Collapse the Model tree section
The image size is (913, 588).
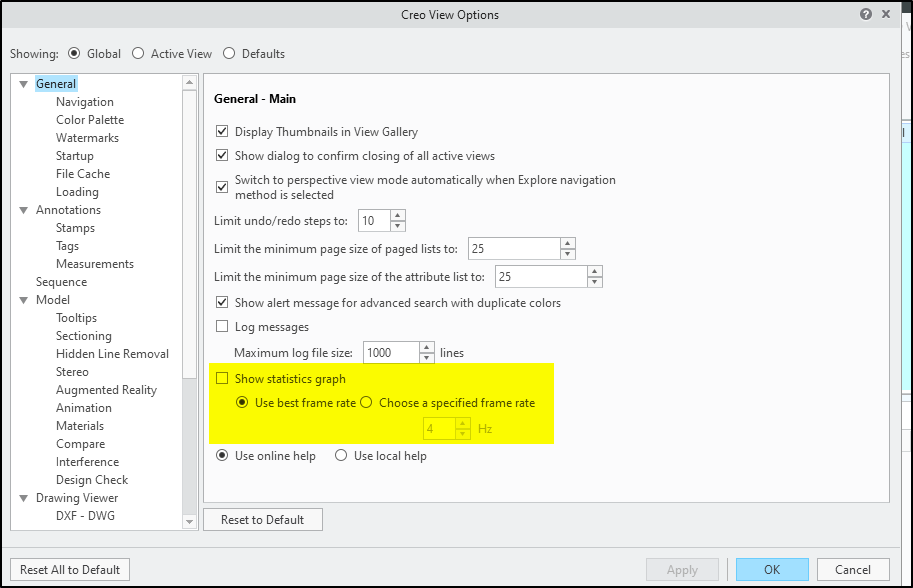(22, 299)
